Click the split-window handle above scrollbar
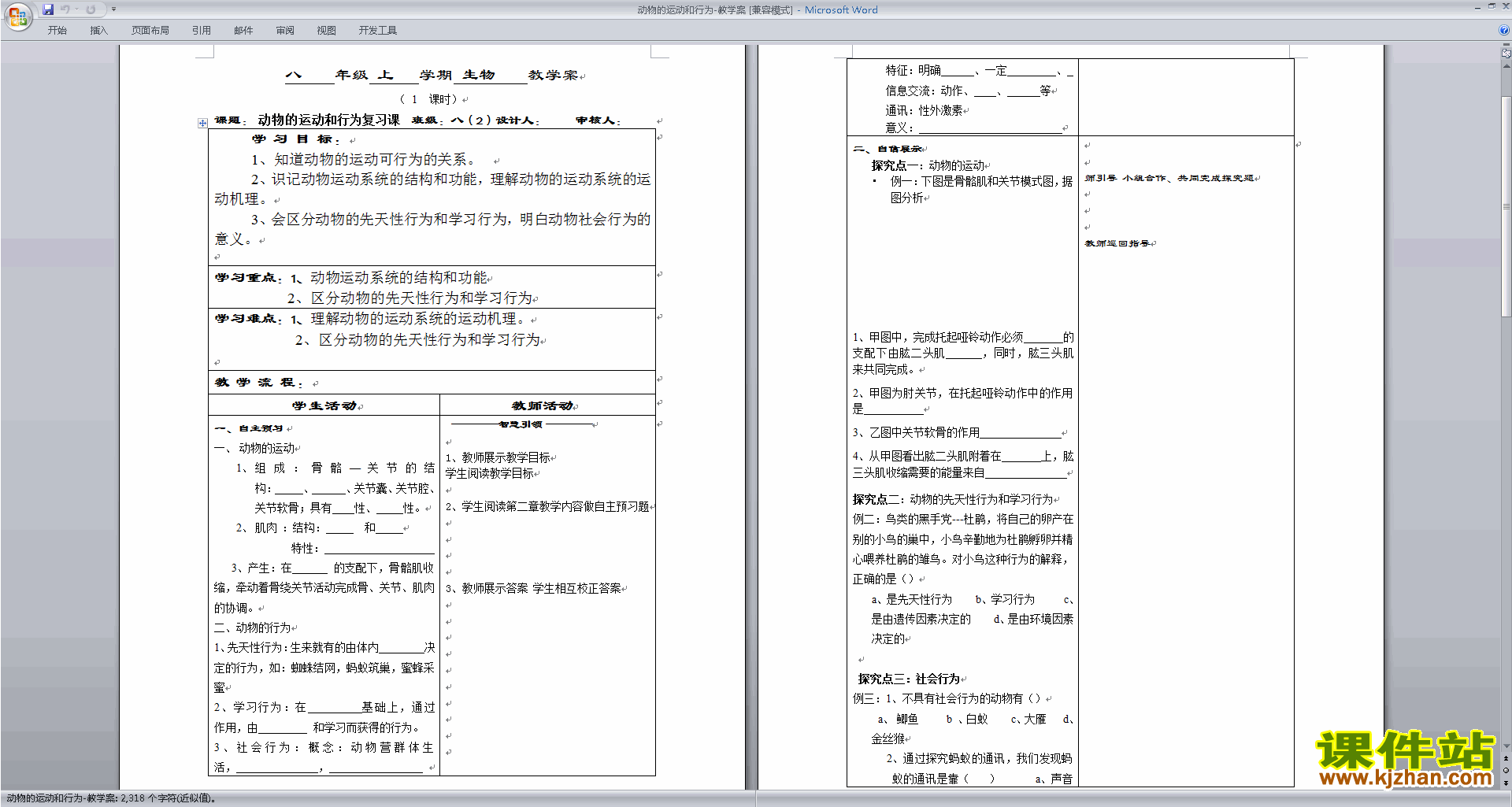 pos(1506,46)
